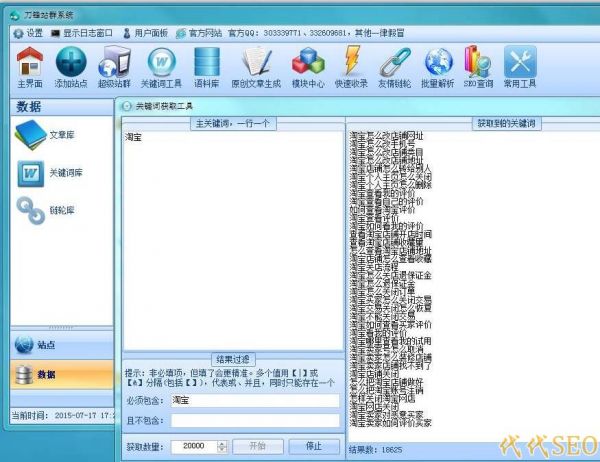The image size is (600, 462).
Task: Open the 设置 gear menu item
Action: point(28,33)
